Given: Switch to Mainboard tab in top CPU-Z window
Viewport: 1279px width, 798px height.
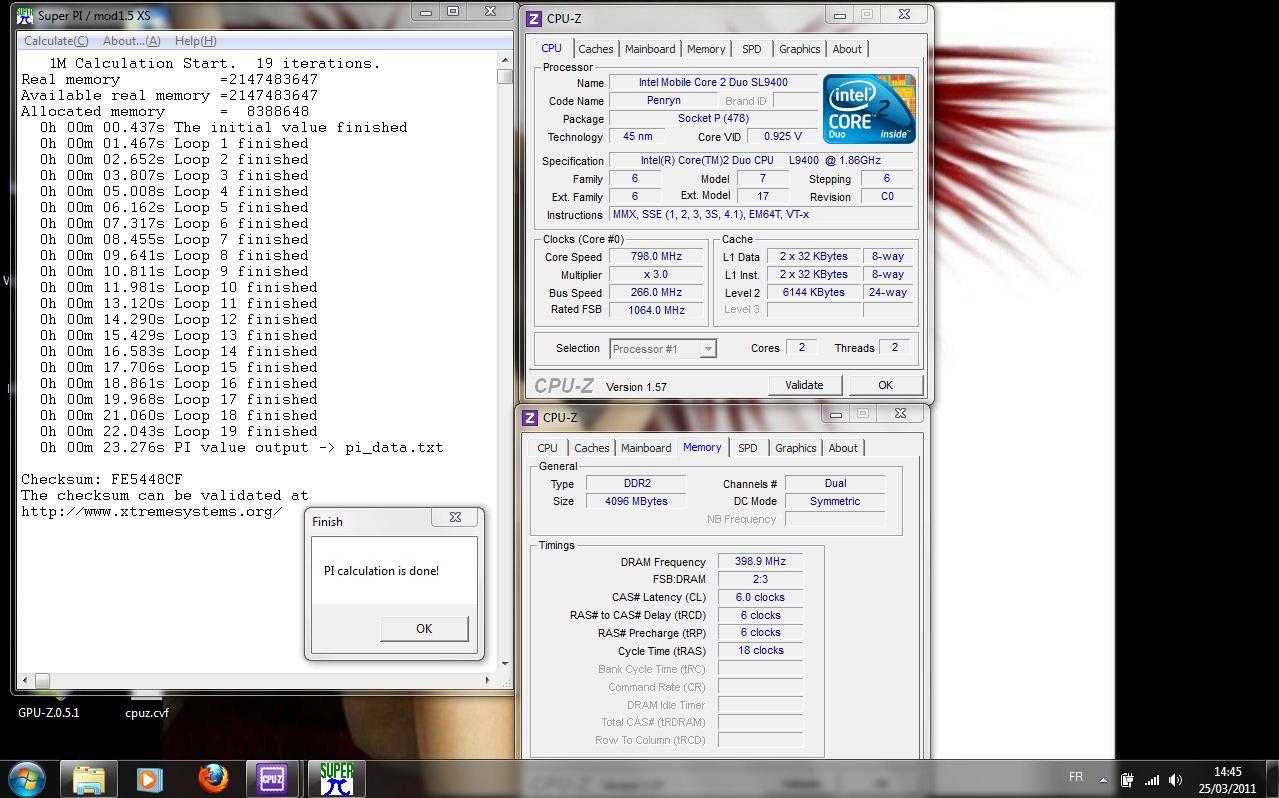Looking at the screenshot, I should 650,49.
